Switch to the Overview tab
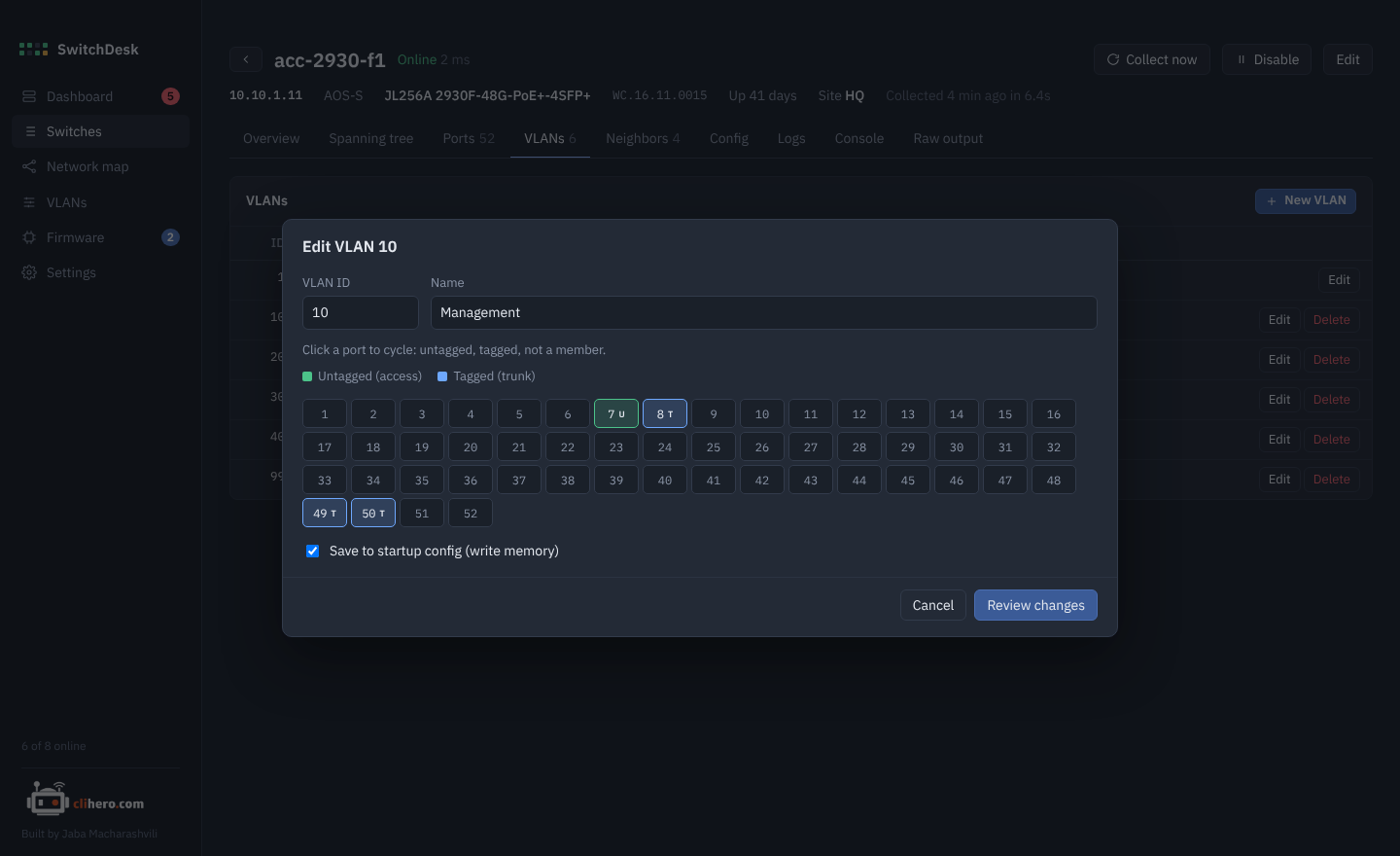Screen dimensions: 1400x856 pos(271,138)
